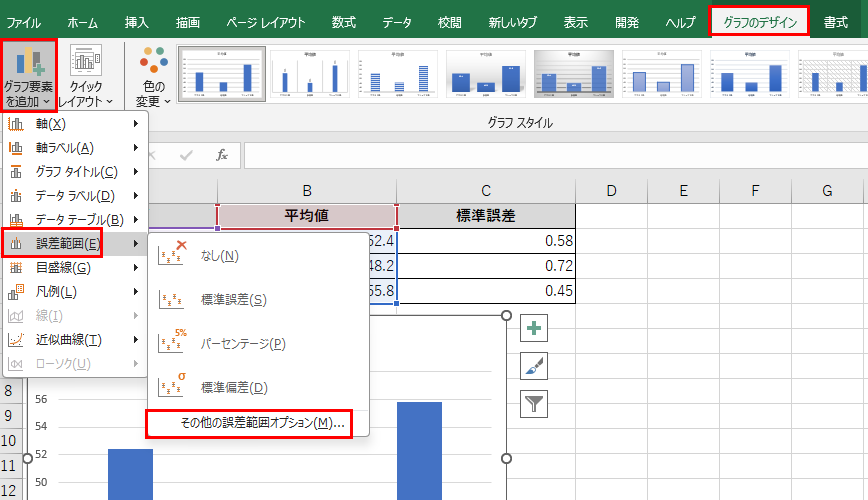Click the green plus chart elements button
868x500 pixels.
coord(535,328)
